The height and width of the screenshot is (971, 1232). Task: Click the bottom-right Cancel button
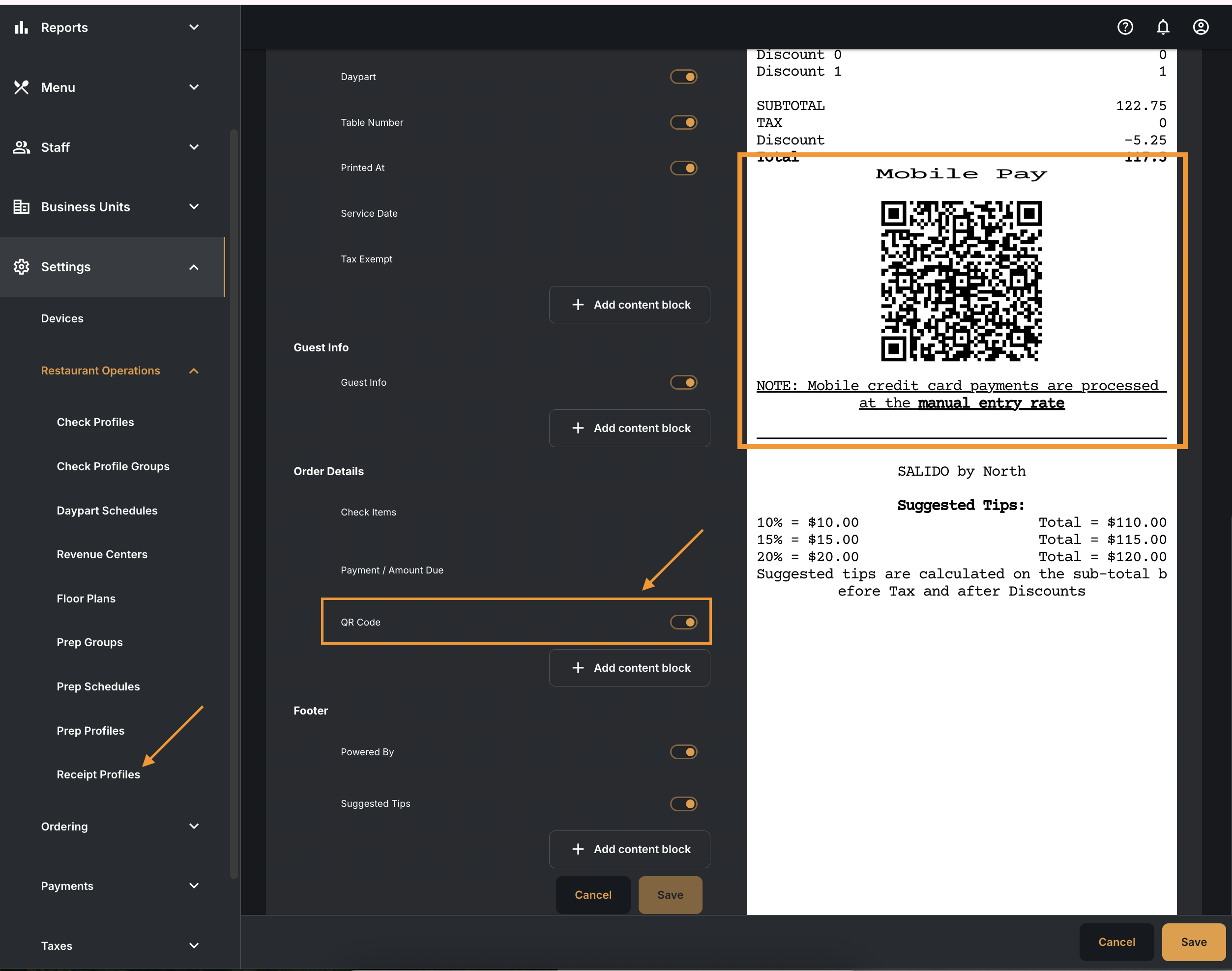click(1116, 942)
